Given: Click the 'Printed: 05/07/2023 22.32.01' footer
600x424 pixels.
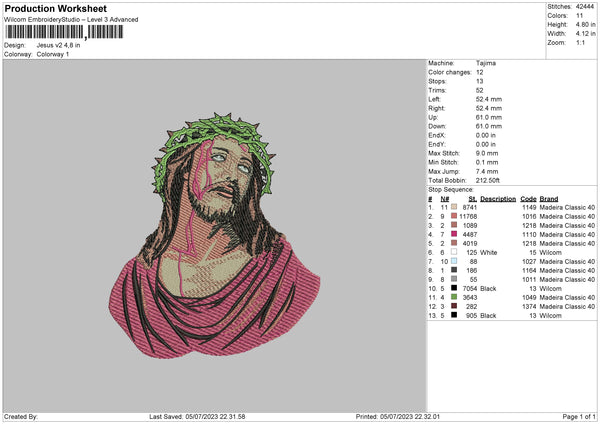Looking at the screenshot, I should click(x=398, y=417).
